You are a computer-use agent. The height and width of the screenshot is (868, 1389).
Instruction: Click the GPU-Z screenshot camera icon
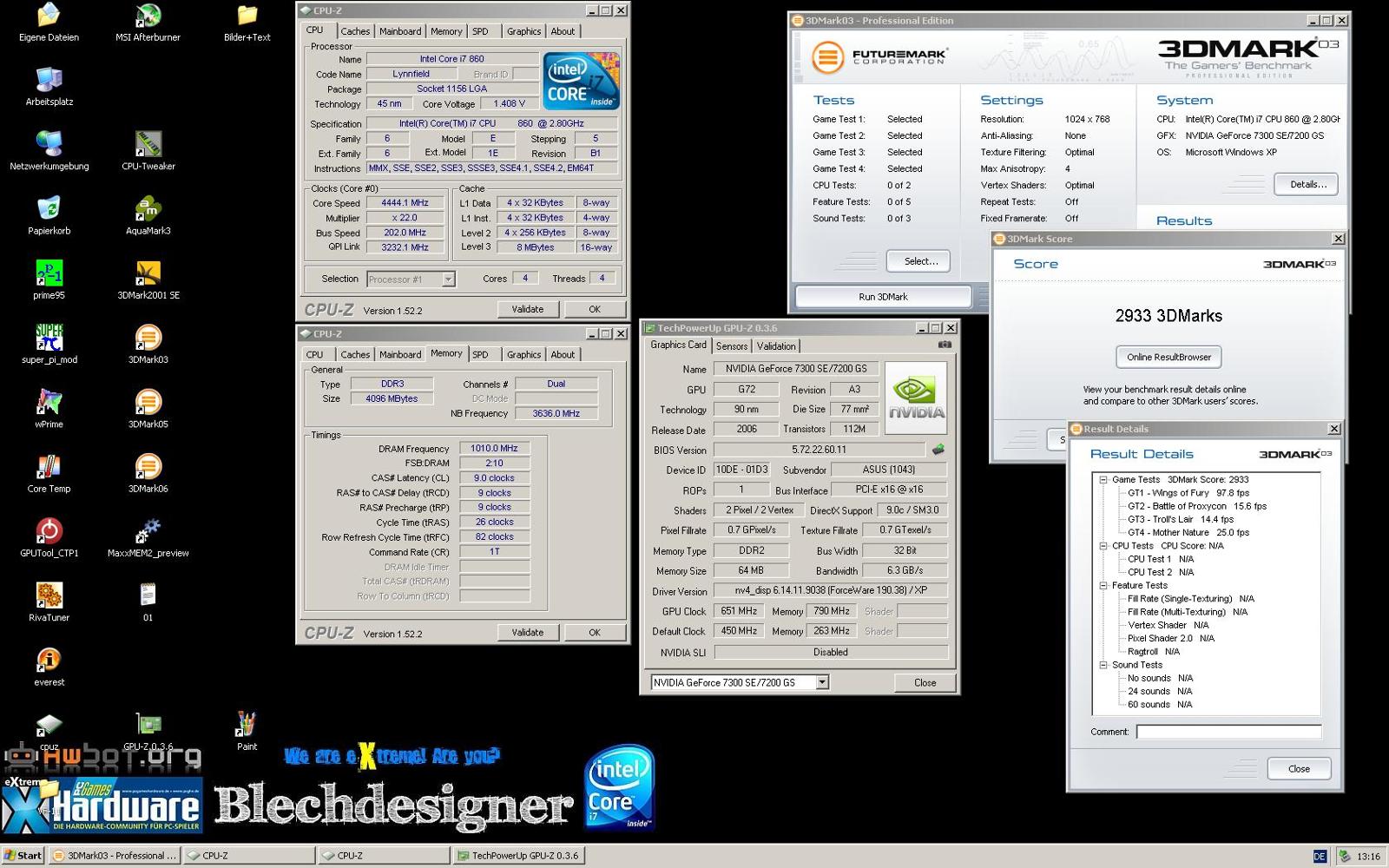945,345
